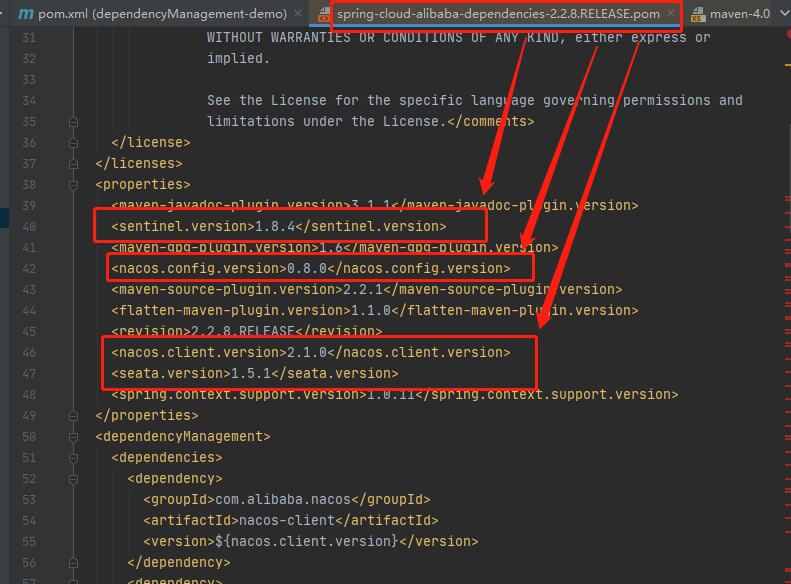Viewport: 791px width, 584px height.
Task: Click the XSD icon on maven-4.0 tab
Action: point(698,15)
